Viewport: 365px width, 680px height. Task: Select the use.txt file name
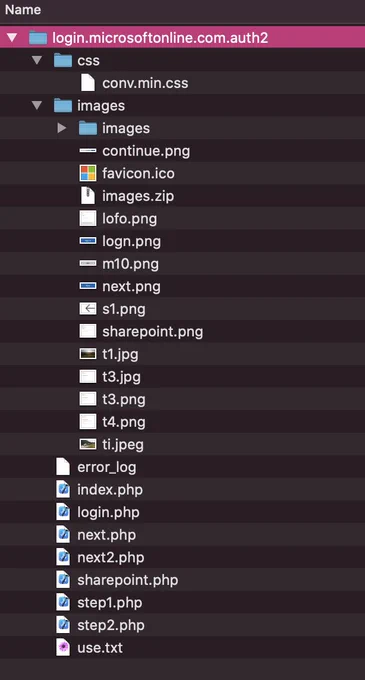point(100,648)
